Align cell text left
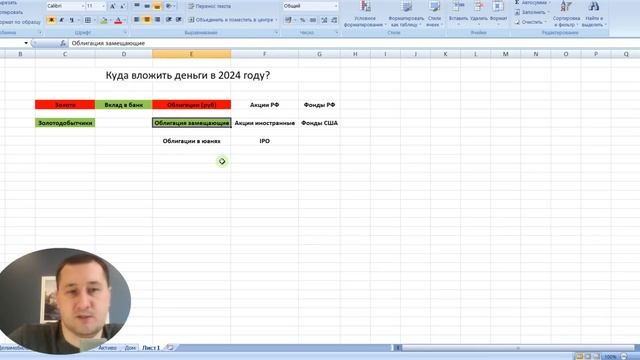The width and height of the screenshot is (640, 360). pos(137,20)
